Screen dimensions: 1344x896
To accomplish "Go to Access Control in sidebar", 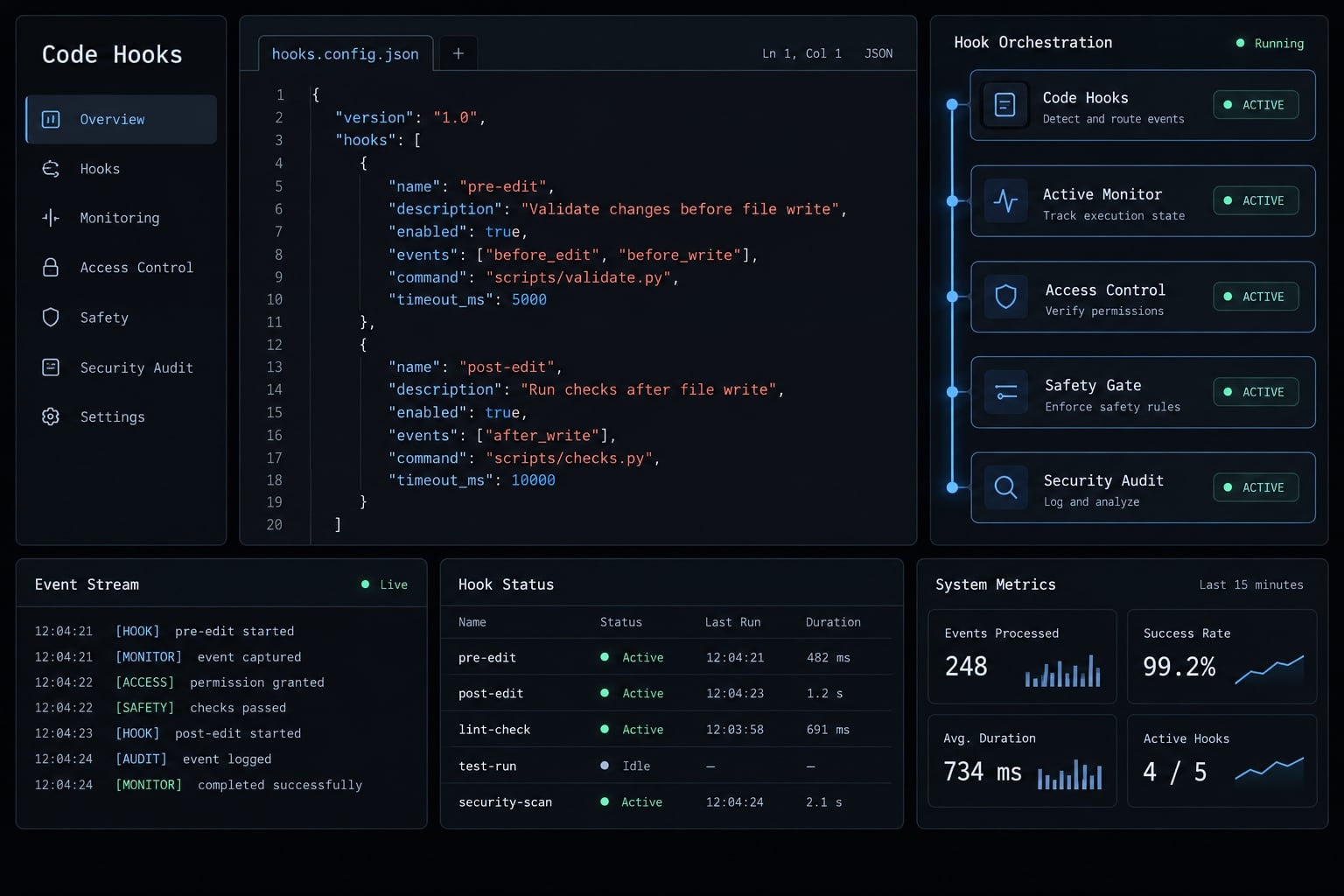I will tap(121, 268).
